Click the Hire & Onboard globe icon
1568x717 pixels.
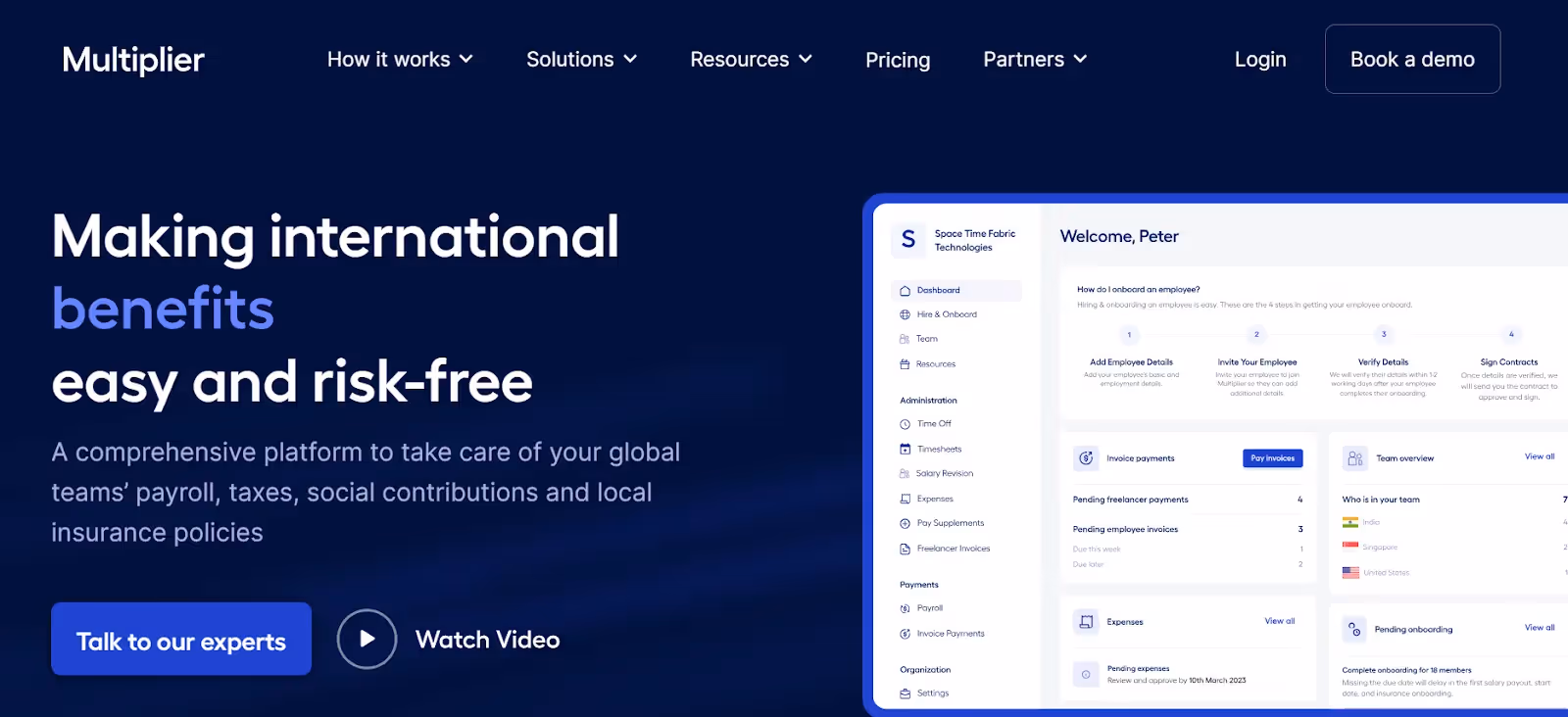click(905, 314)
